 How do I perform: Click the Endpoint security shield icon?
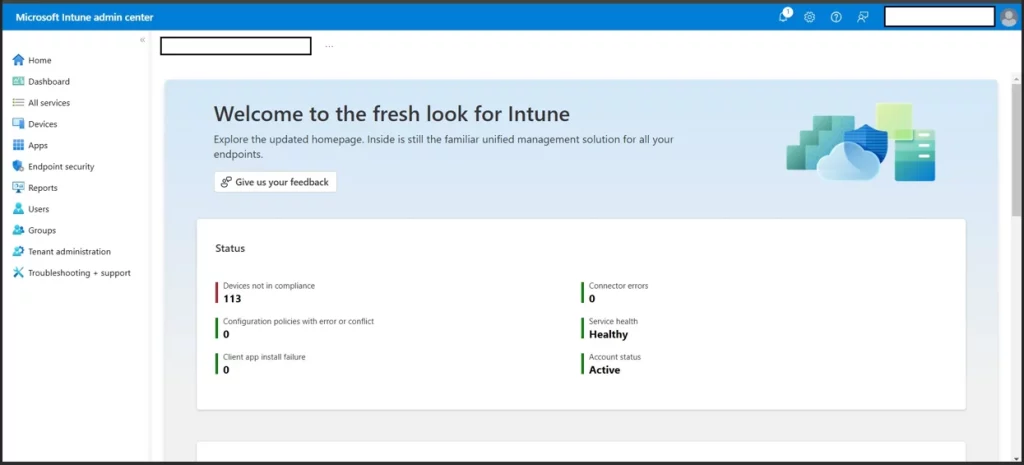[x=18, y=166]
